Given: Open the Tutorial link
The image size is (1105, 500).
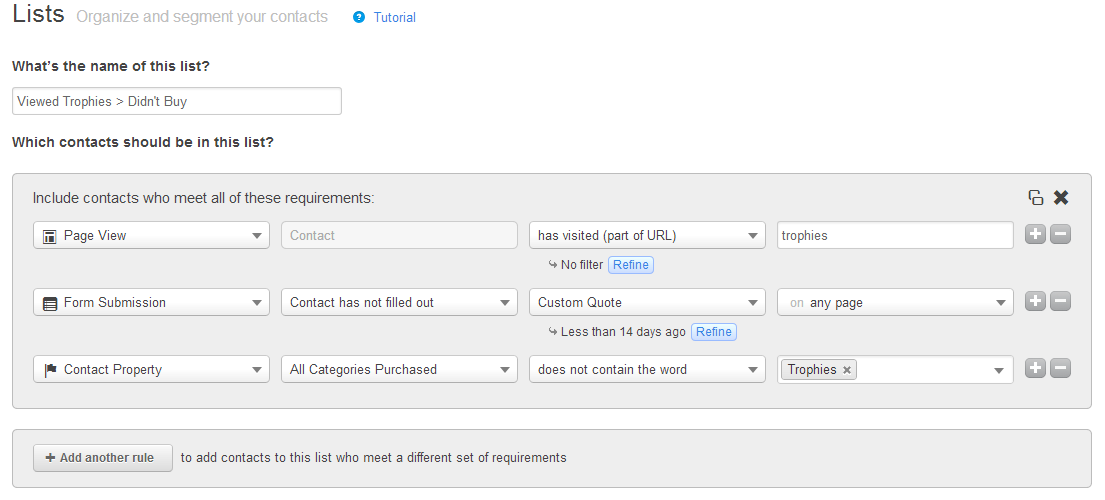Looking at the screenshot, I should [x=394, y=17].
